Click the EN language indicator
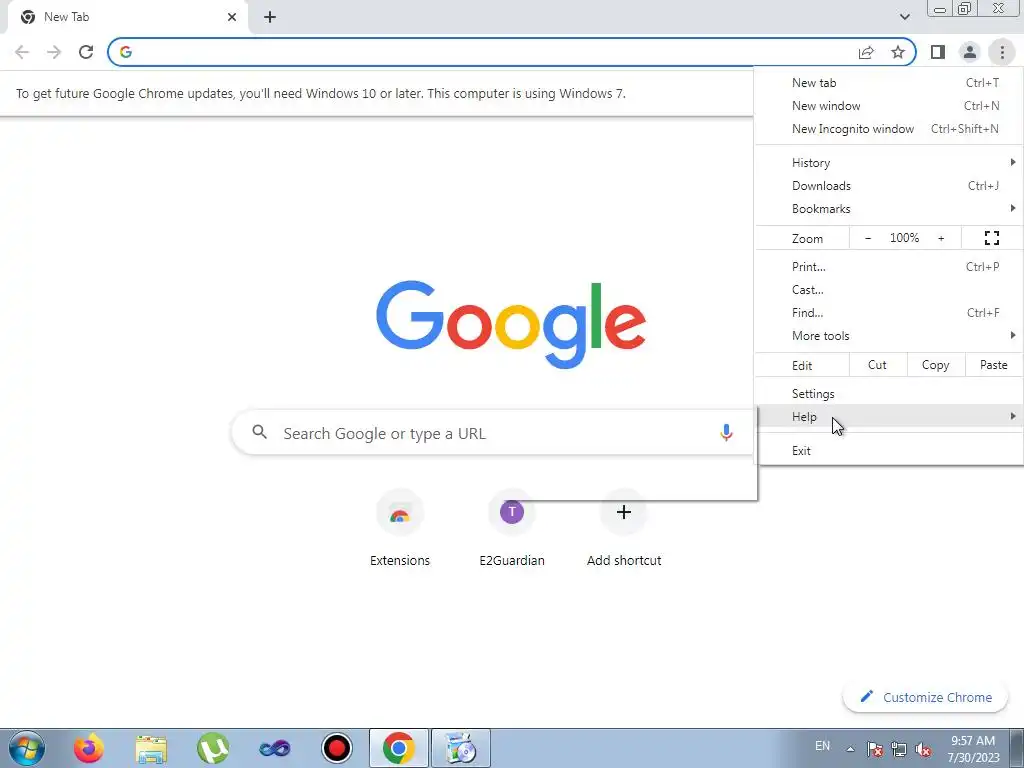 [x=822, y=746]
